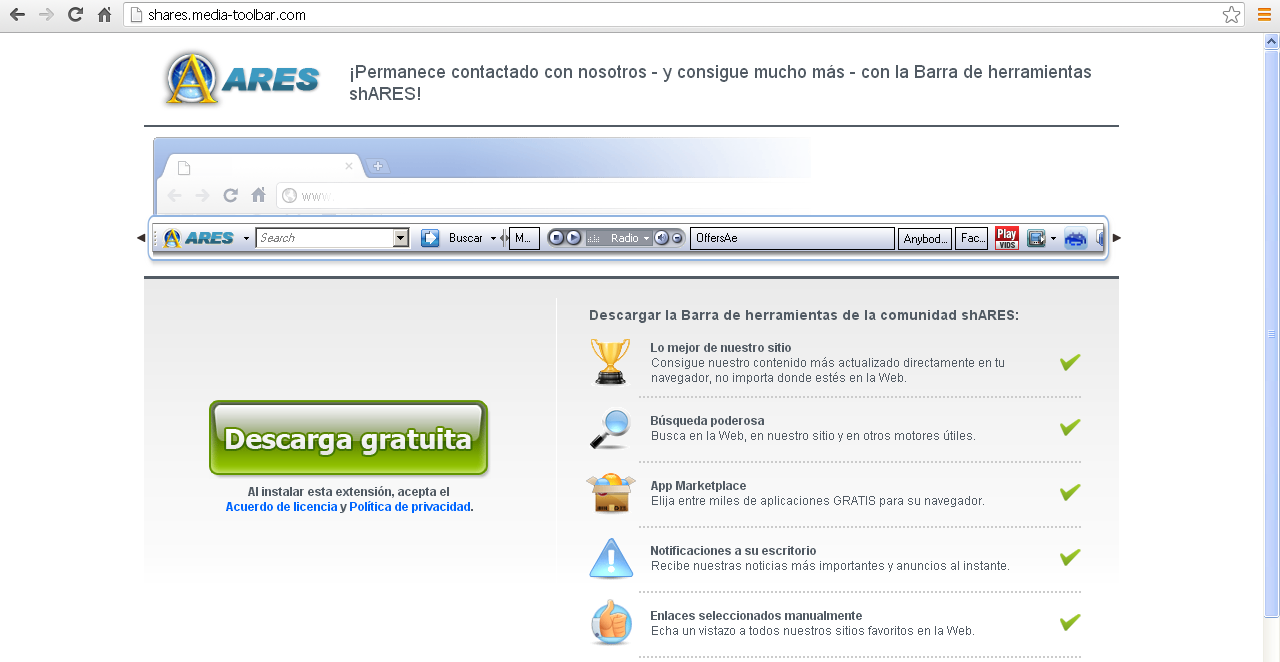1280x662 pixels.
Task: Click the 'M...' toolbar button
Action: (x=524, y=238)
